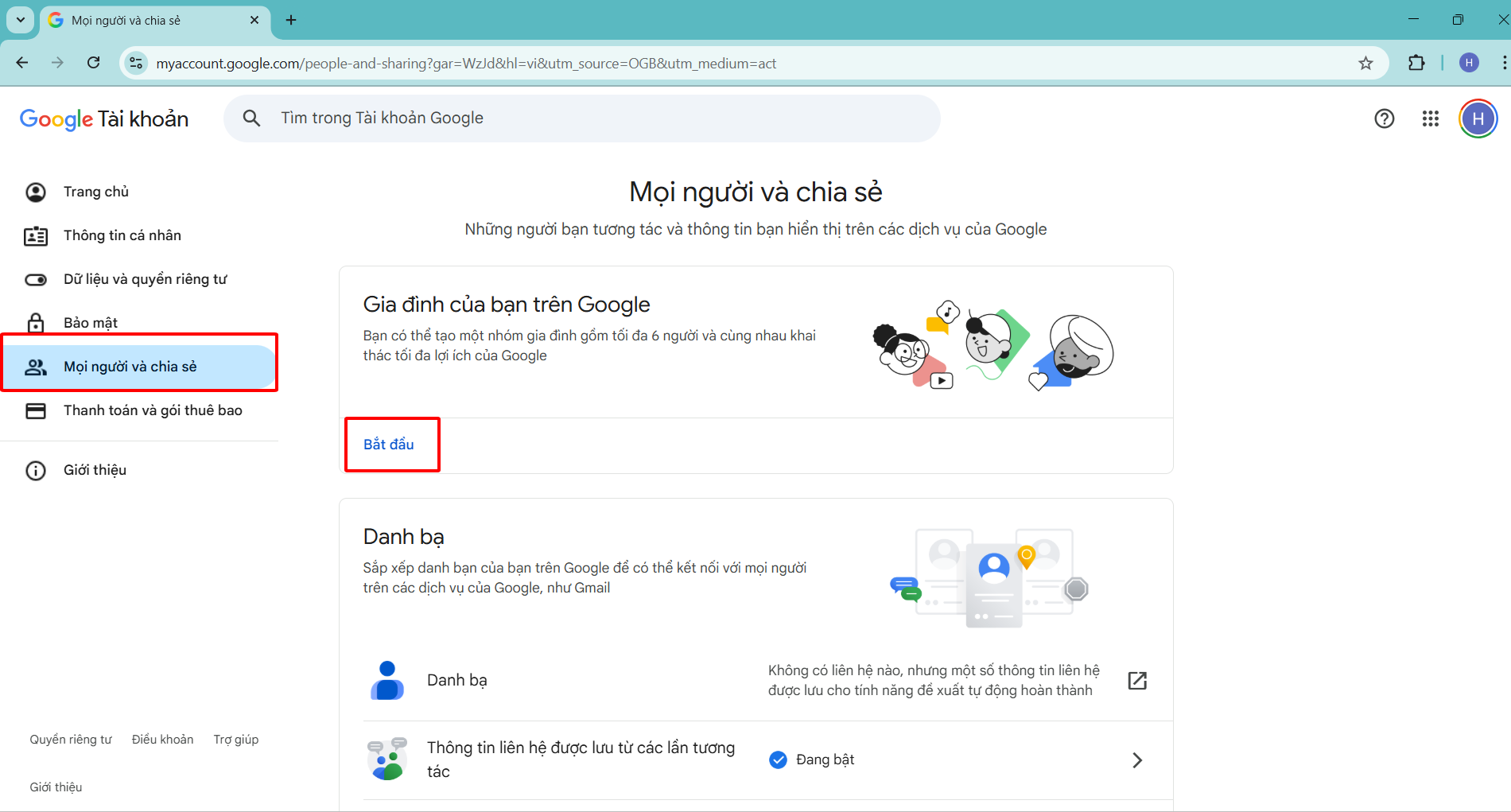Click the blue Danh bạ person icon
This screenshot has height=812, width=1511.
387,681
